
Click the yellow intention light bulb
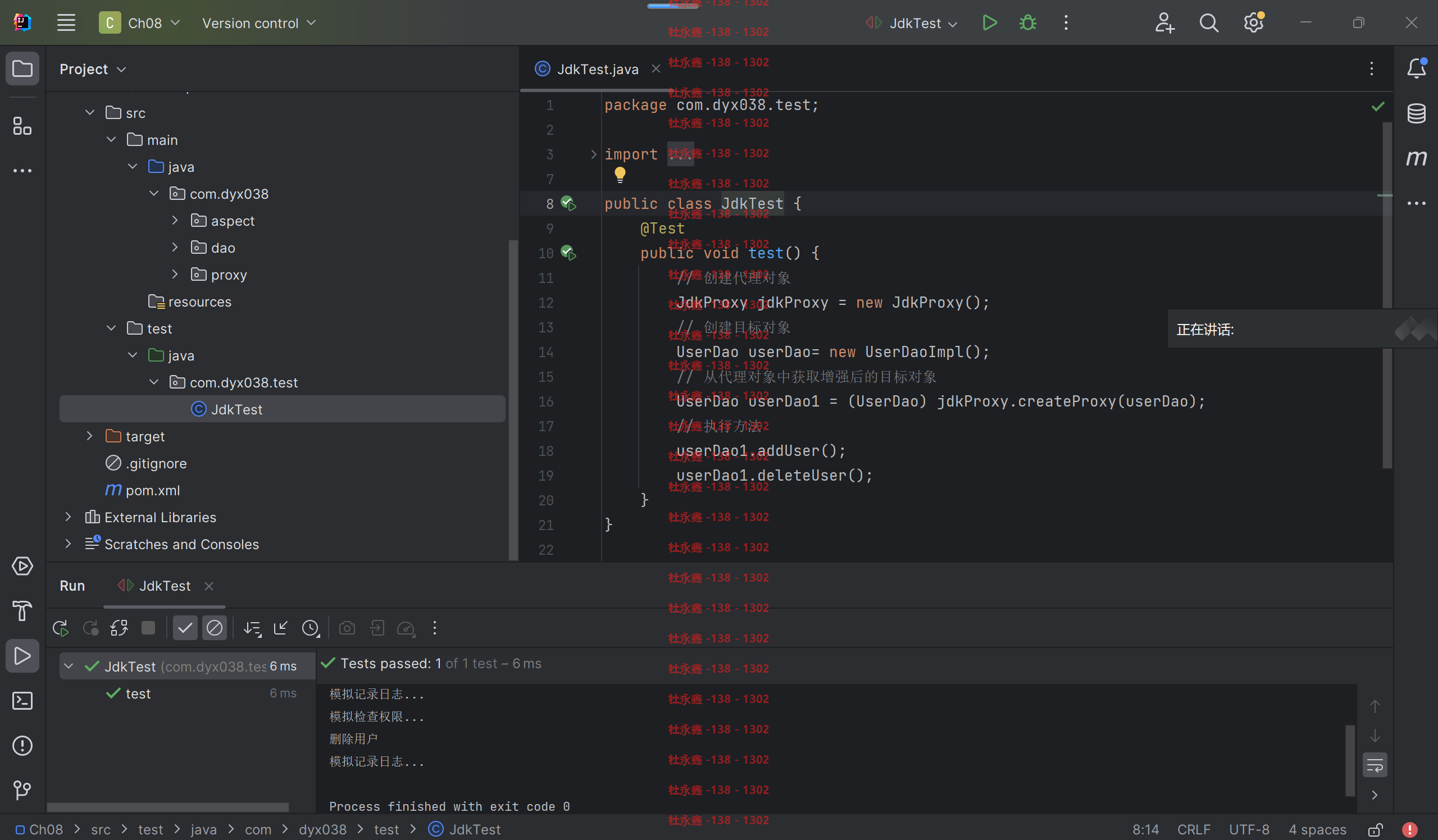coord(620,175)
